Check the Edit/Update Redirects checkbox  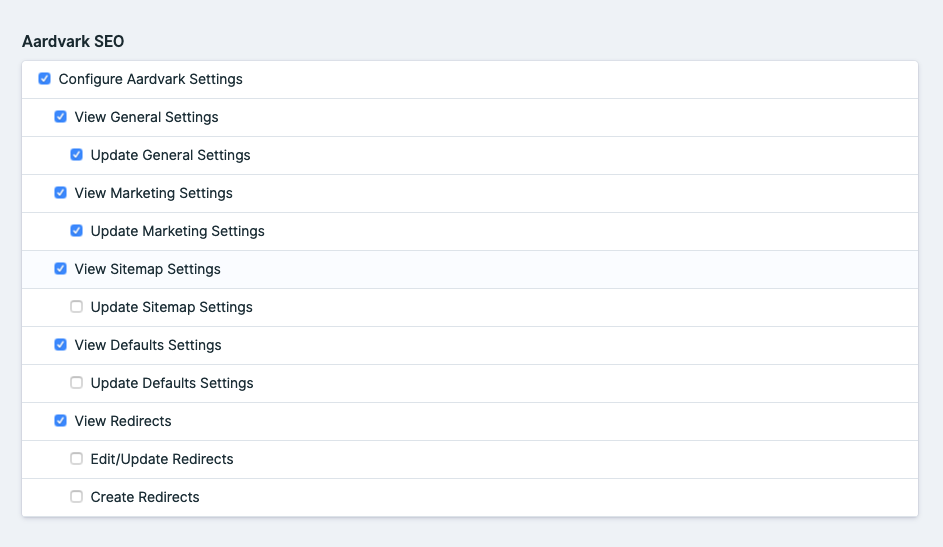[76, 459]
